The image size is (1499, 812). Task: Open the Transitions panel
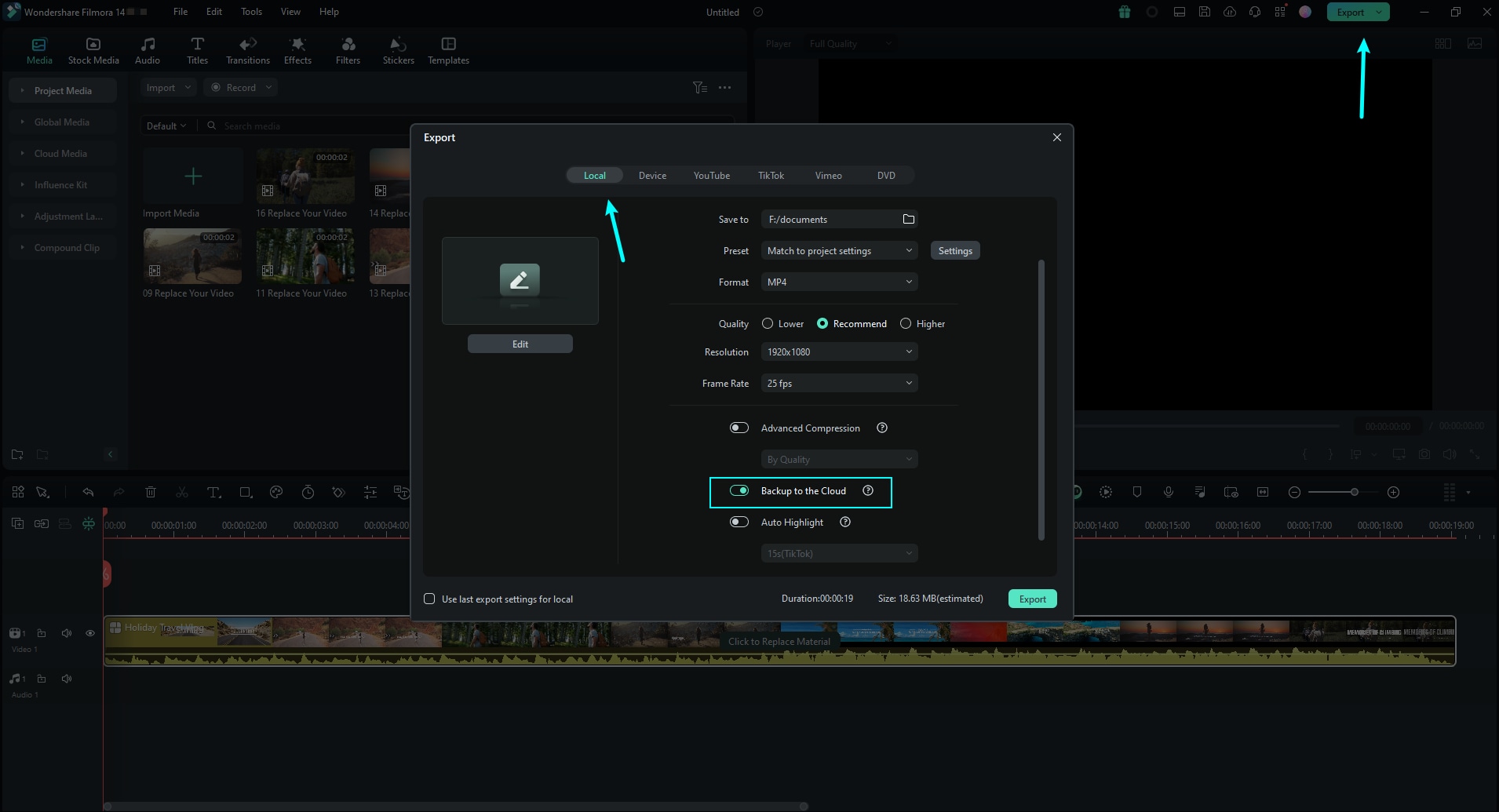(x=248, y=51)
